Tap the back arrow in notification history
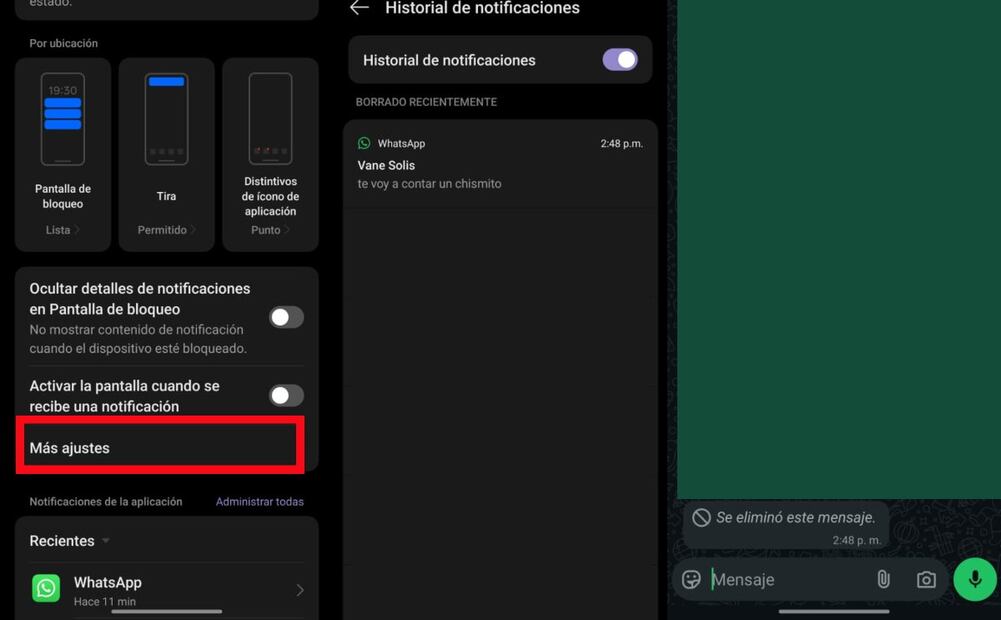 pyautogui.click(x=359, y=8)
